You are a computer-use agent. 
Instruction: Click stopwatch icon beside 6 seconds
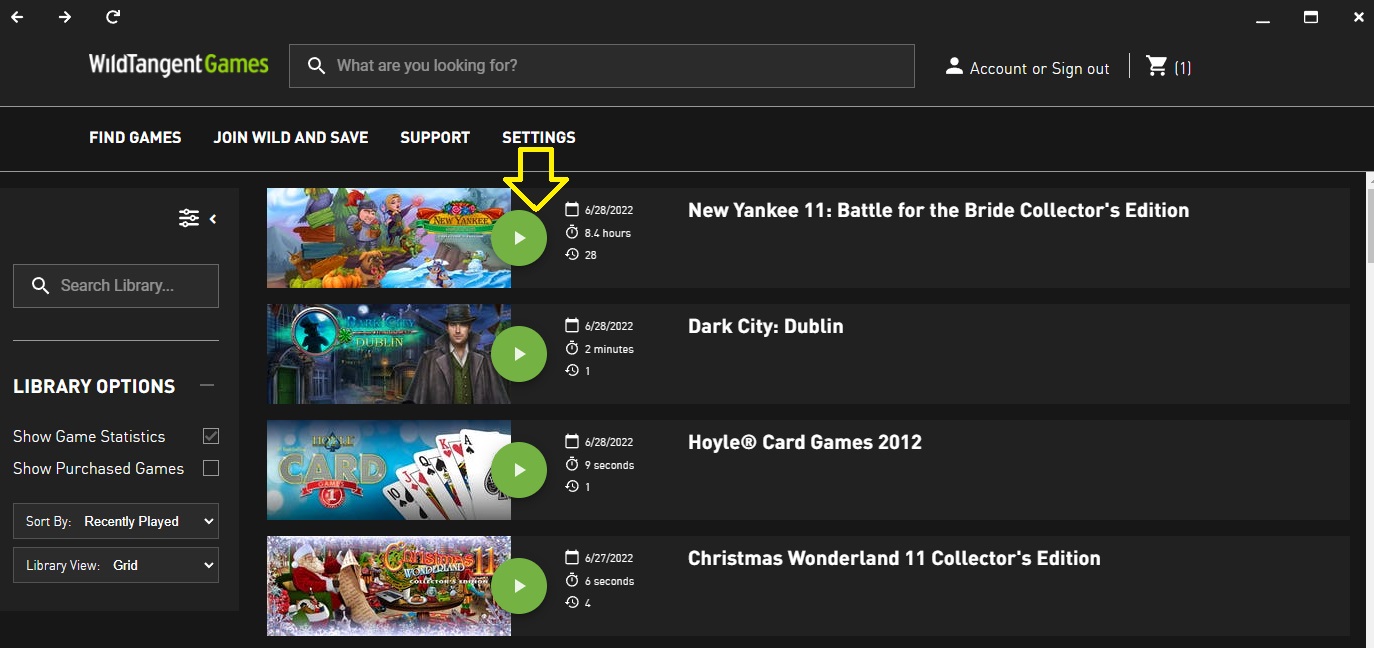(x=572, y=580)
